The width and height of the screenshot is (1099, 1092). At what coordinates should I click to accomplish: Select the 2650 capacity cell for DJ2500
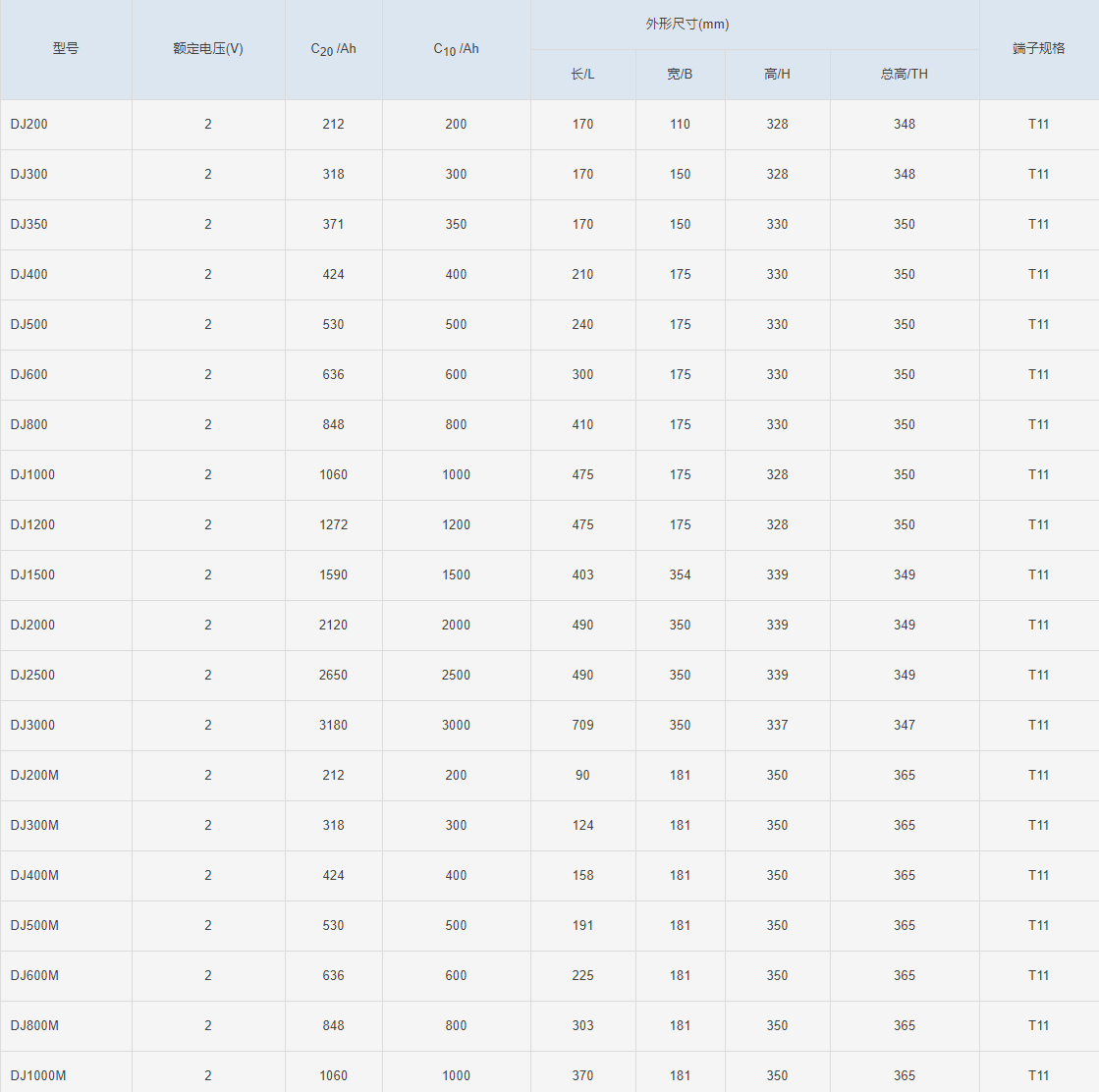pos(334,676)
